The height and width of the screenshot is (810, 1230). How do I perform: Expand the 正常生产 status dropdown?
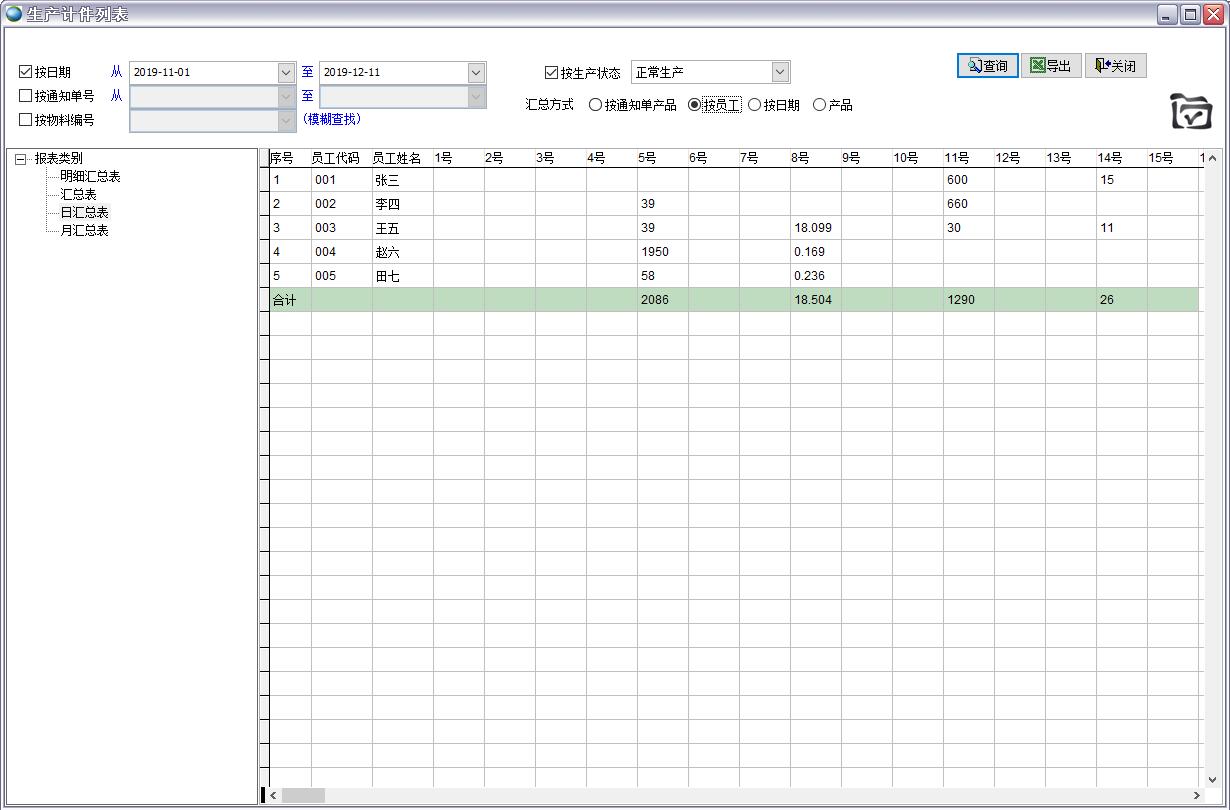tap(780, 72)
